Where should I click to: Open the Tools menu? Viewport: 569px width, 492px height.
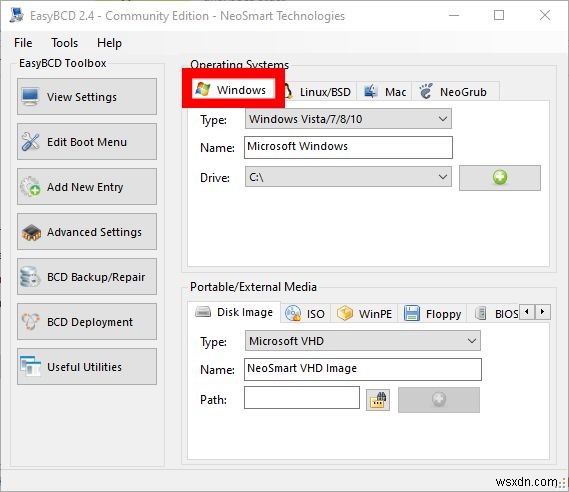pyautogui.click(x=64, y=43)
